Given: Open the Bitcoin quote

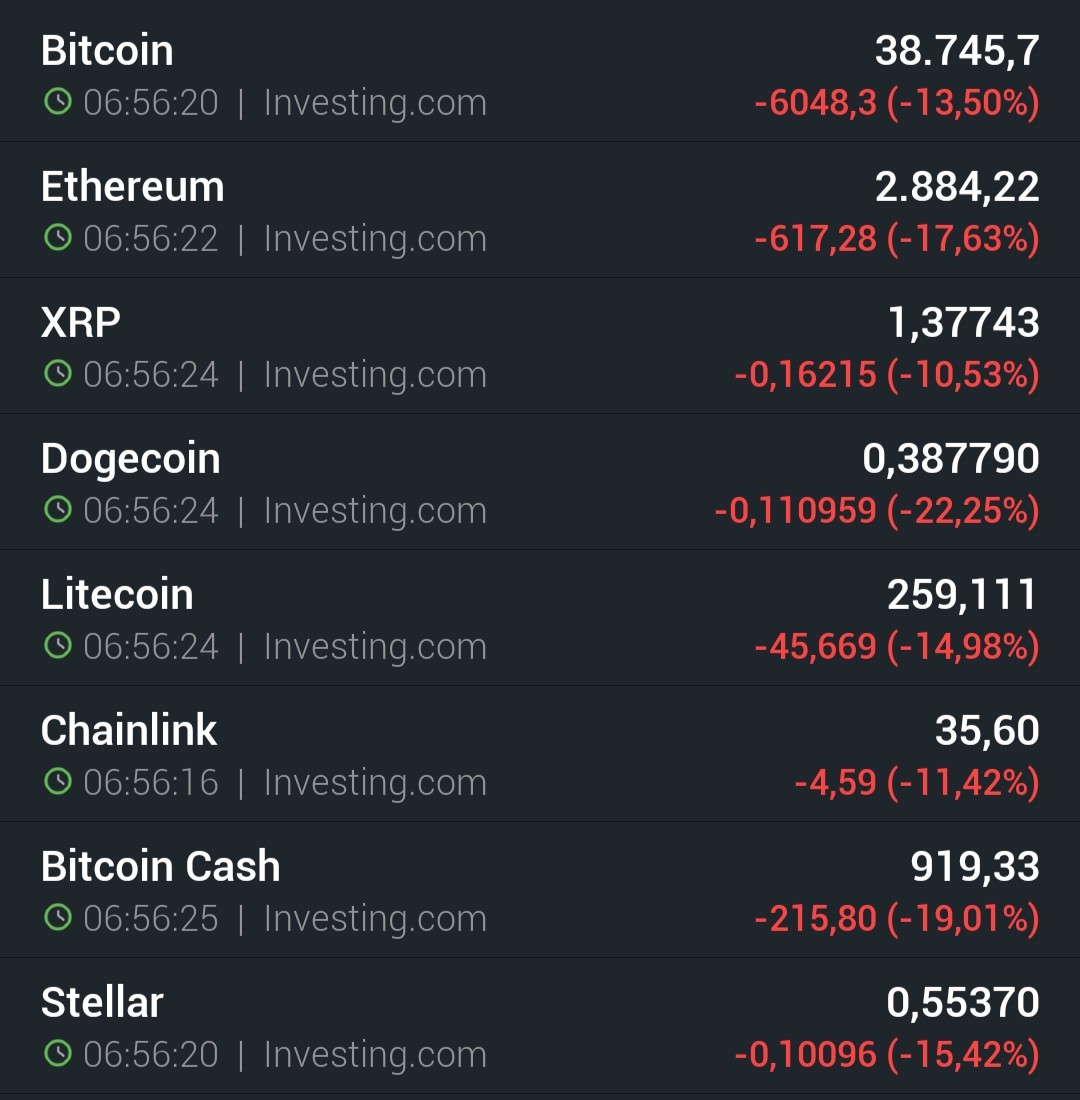Looking at the screenshot, I should click(540, 71).
